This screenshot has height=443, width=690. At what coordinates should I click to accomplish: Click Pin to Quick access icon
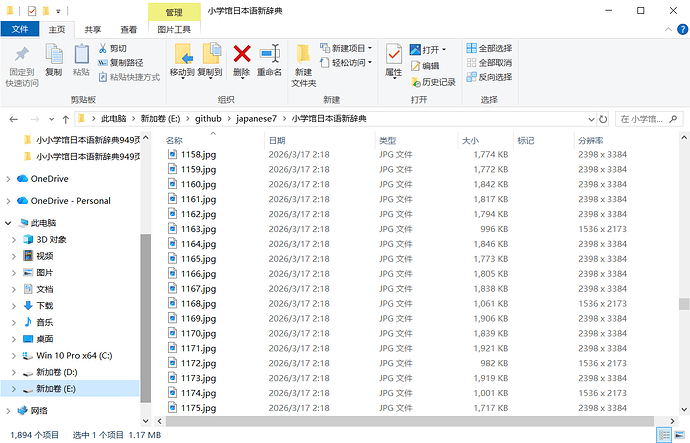pos(22,55)
